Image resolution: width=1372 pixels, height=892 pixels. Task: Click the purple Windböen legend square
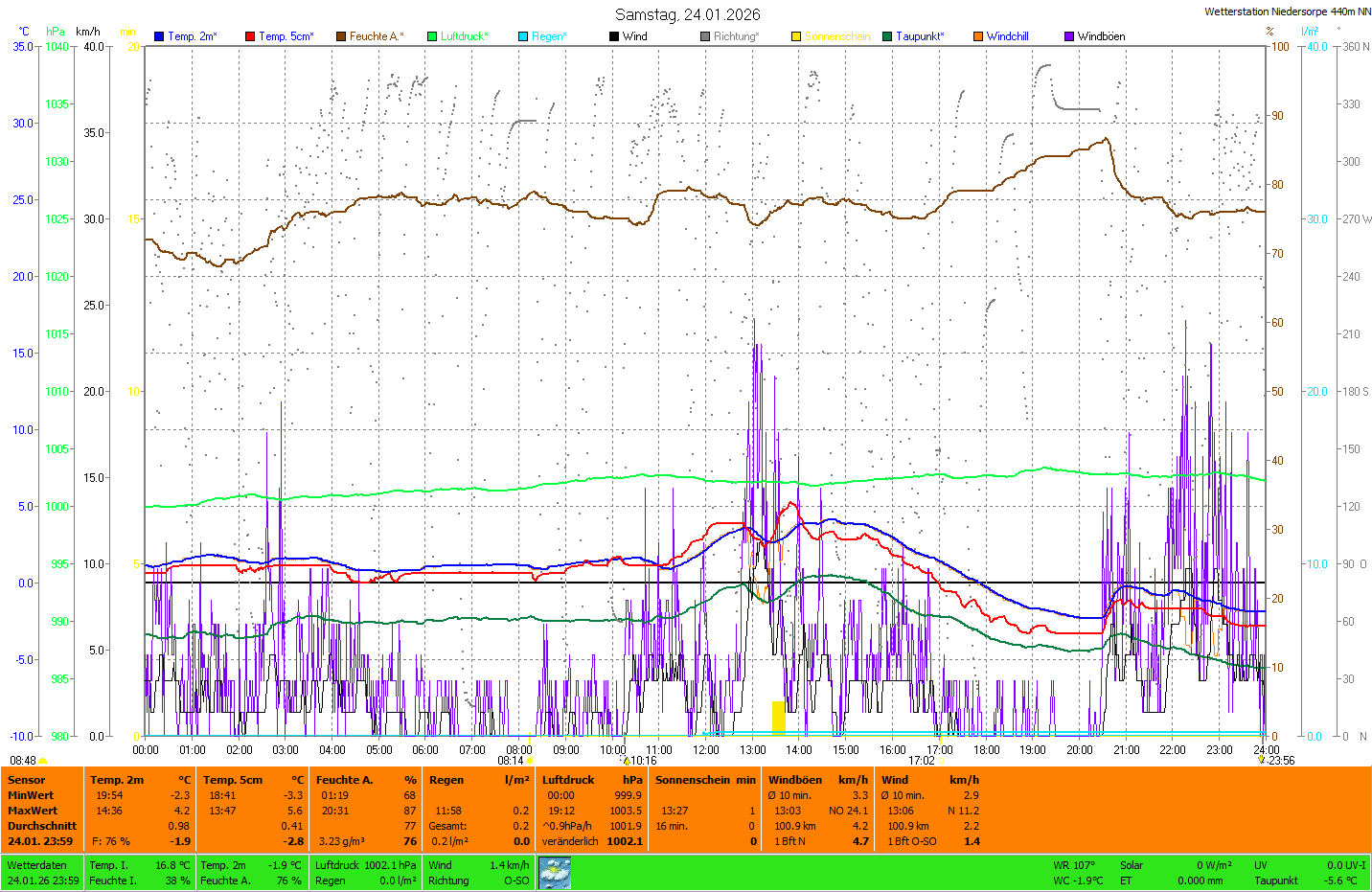coord(1069,36)
